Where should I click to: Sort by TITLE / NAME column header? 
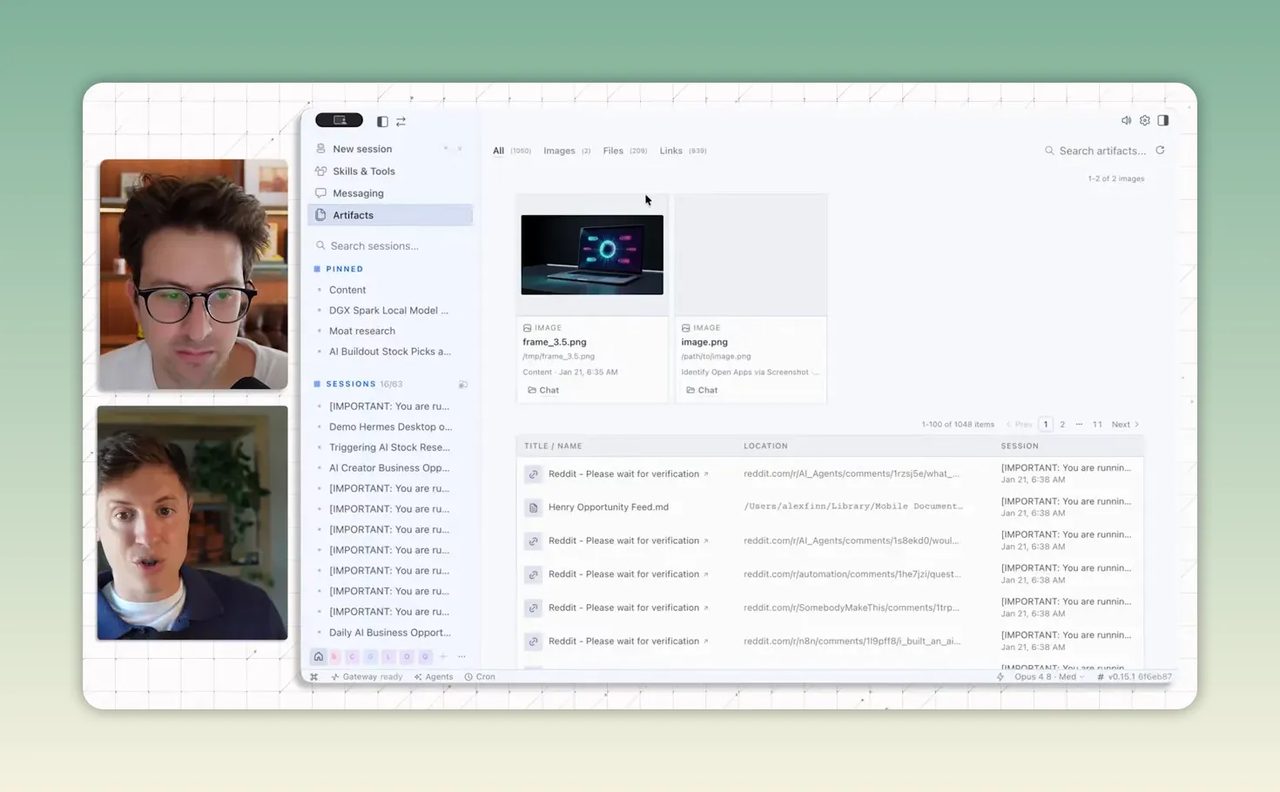click(x=553, y=446)
